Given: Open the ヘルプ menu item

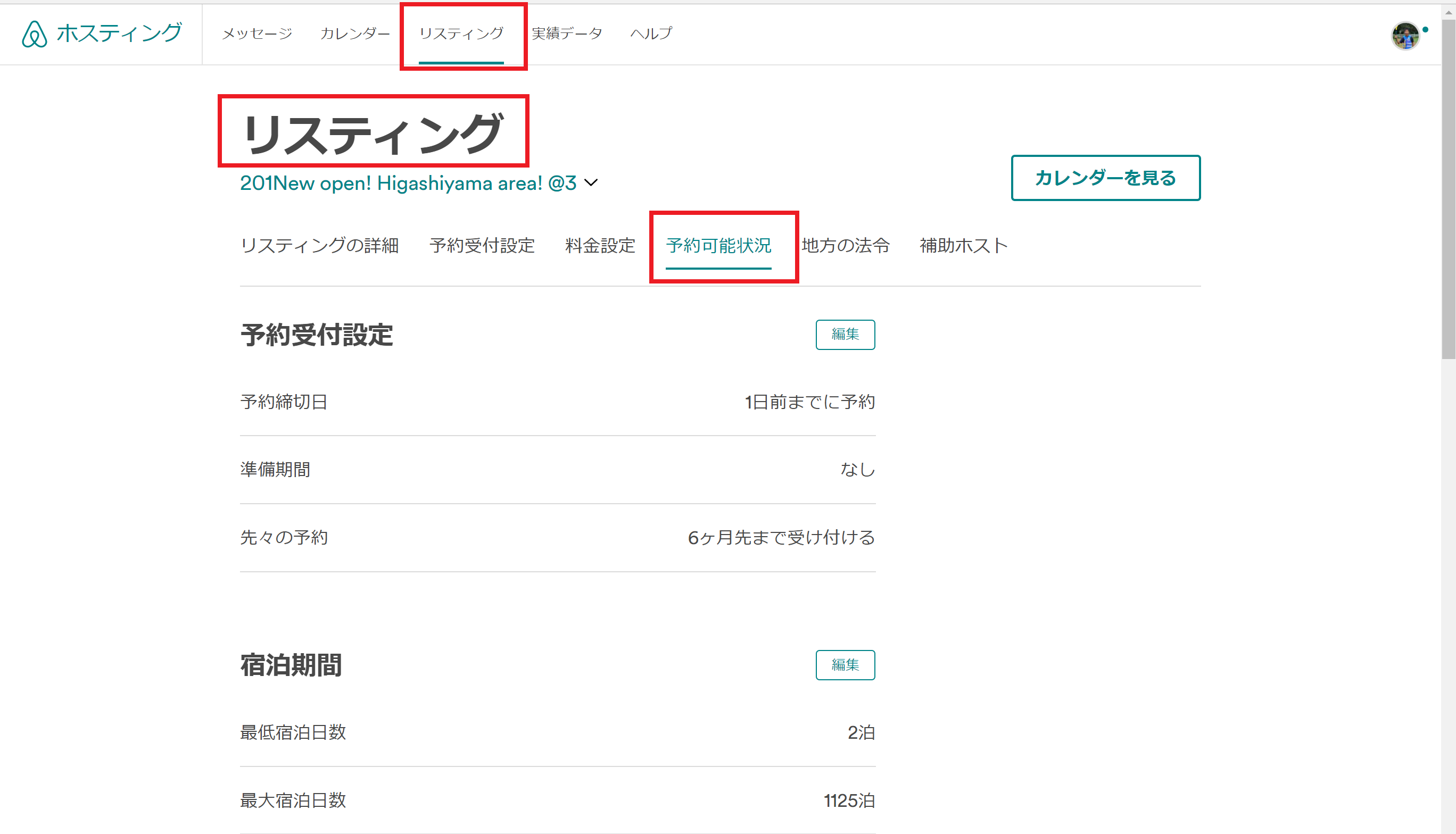Looking at the screenshot, I should coord(651,34).
